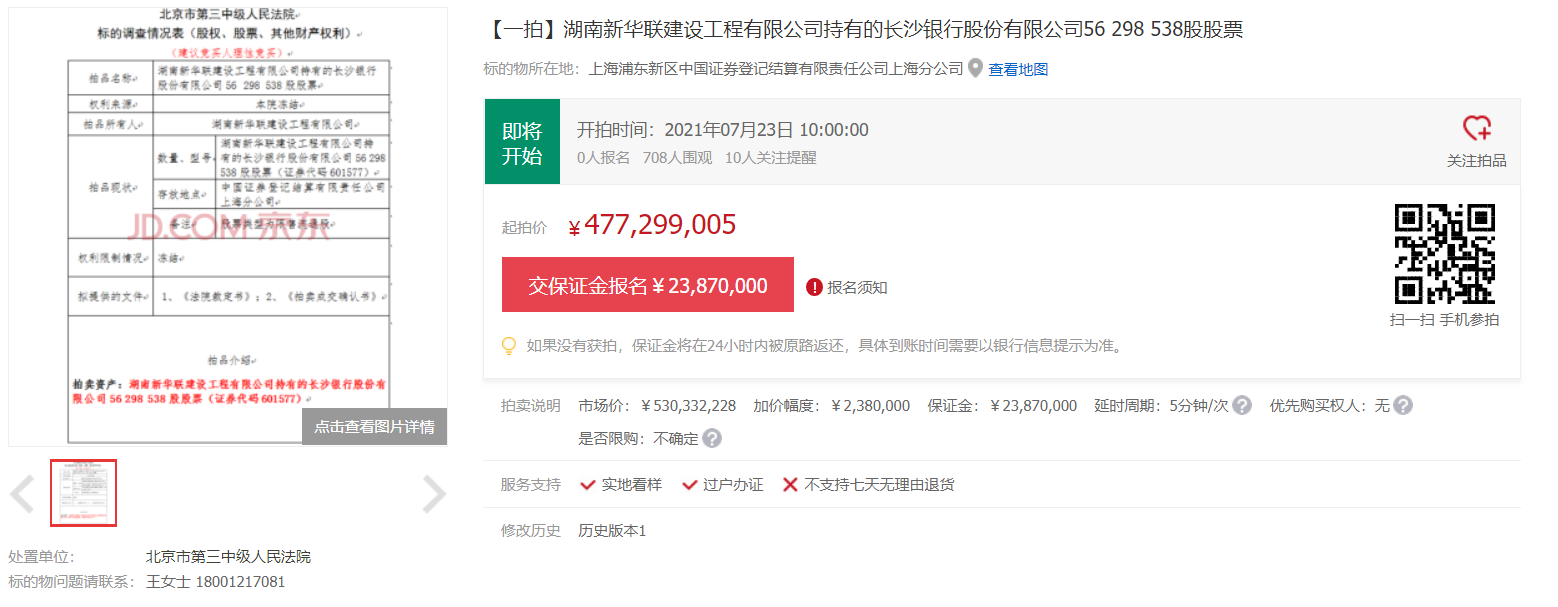Click 708人围观 viewer count
This screenshot has width=1558, height=607.
(678, 158)
